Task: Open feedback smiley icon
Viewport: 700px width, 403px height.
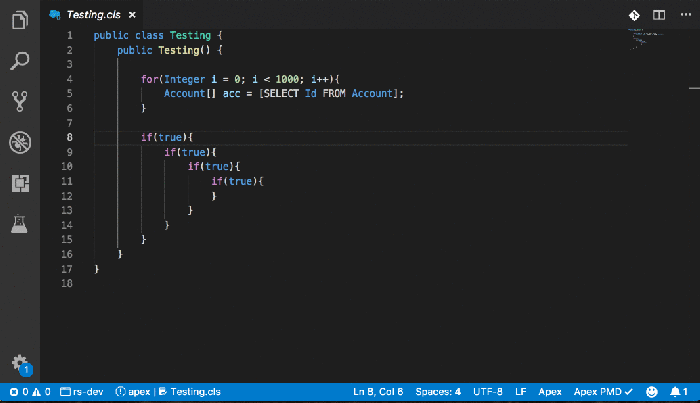Action: click(x=652, y=392)
